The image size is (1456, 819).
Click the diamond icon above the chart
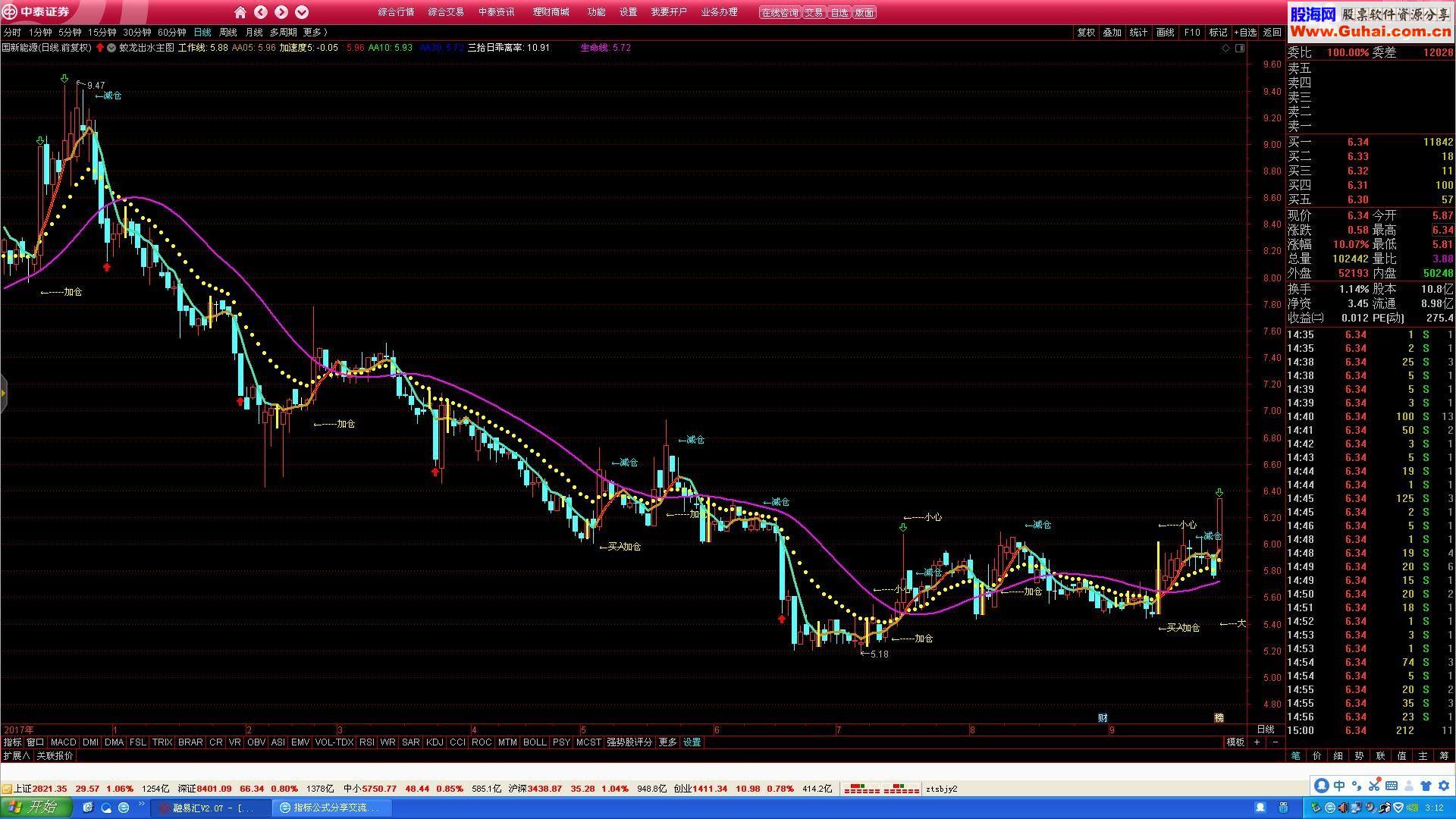(1225, 48)
